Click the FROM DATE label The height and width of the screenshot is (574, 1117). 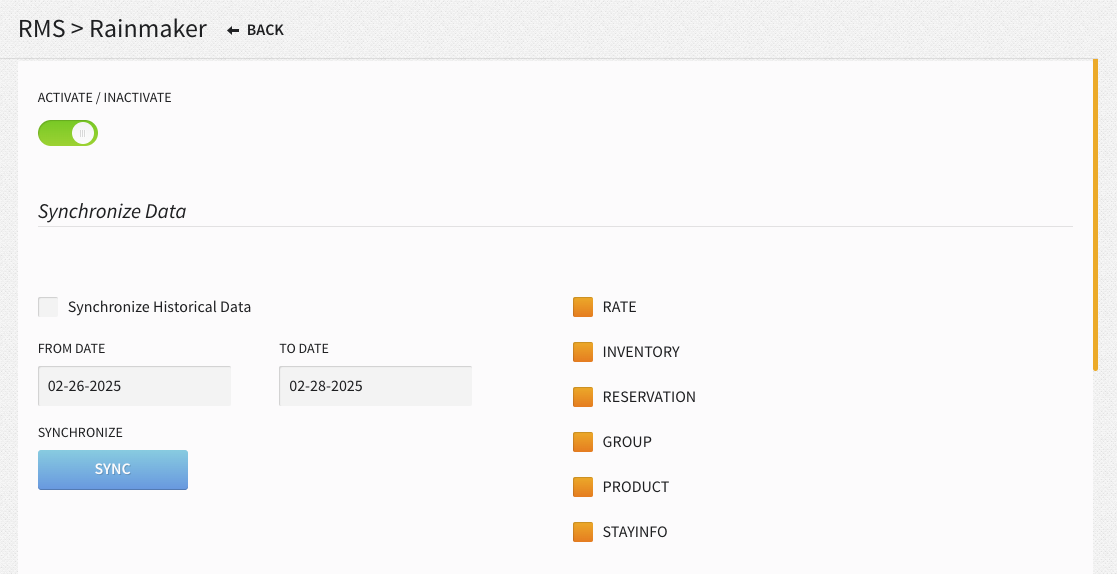point(71,349)
